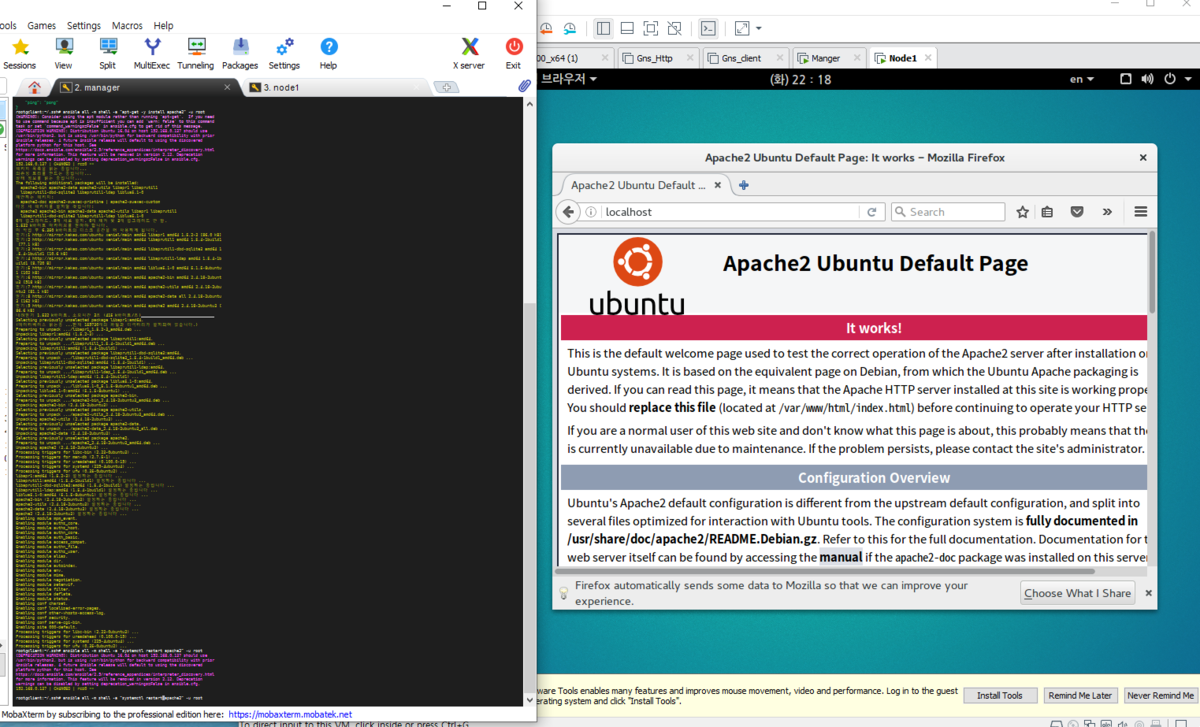Click VMware revert snapshot icon

pyautogui.click(x=546, y=28)
